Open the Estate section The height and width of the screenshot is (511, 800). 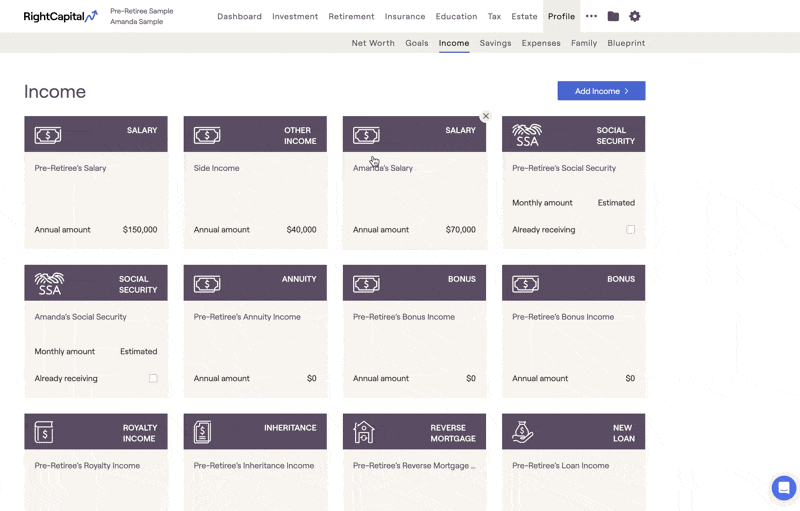[524, 16]
